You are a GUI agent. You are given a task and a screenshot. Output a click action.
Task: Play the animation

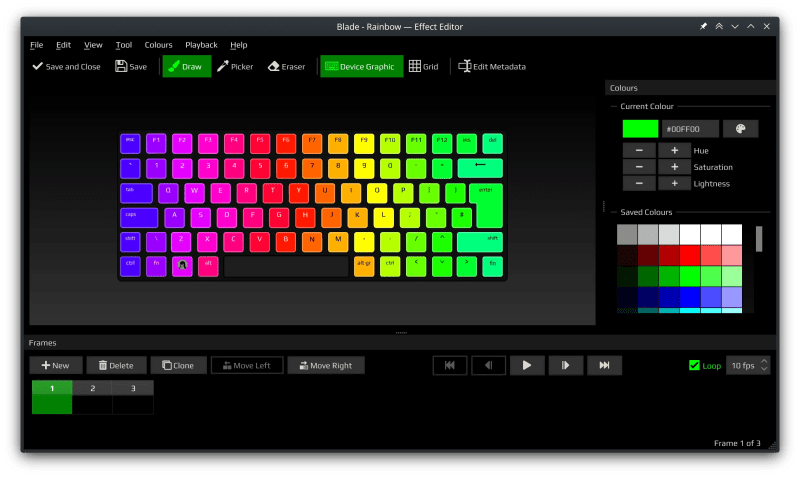pyautogui.click(x=527, y=365)
